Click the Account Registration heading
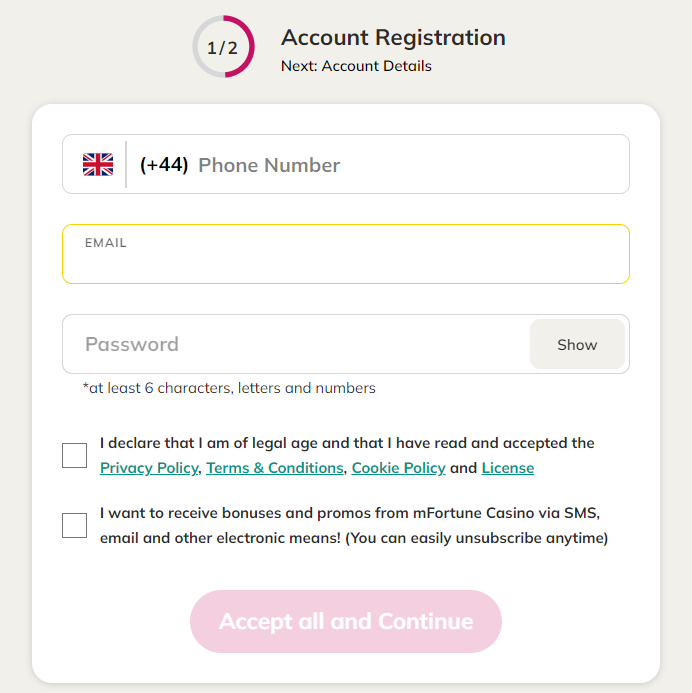This screenshot has height=693, width=692. 393,38
